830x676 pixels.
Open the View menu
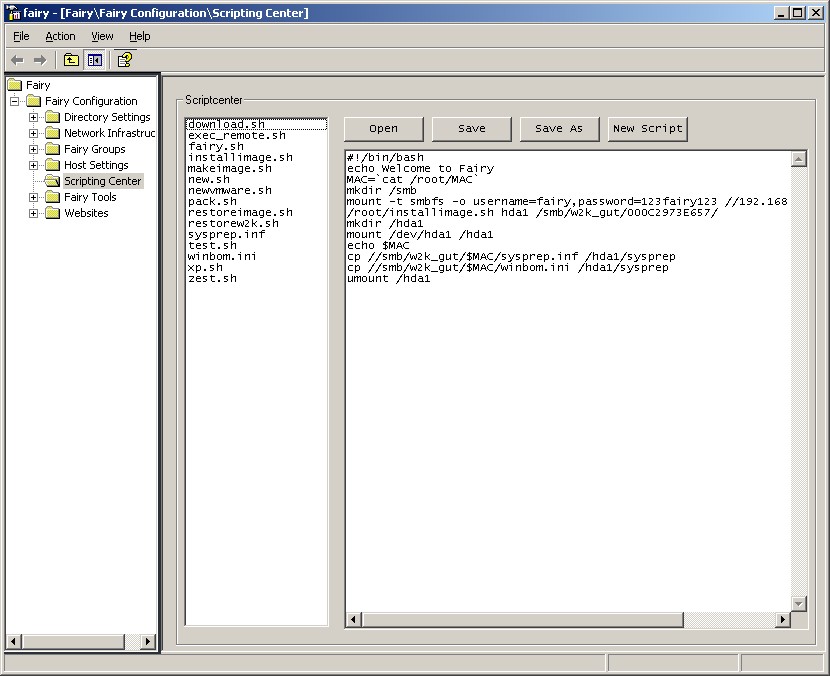pos(101,35)
